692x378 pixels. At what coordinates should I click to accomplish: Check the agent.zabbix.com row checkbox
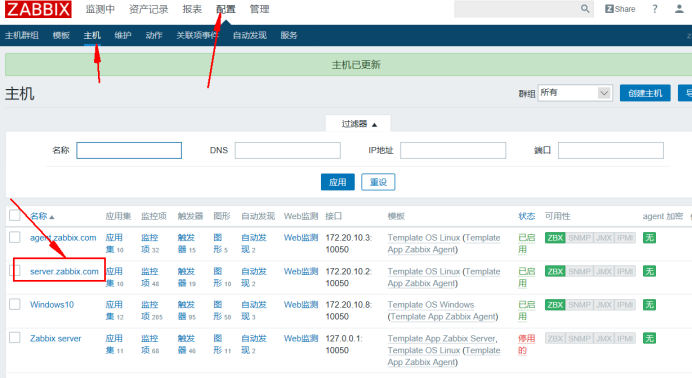pos(15,237)
